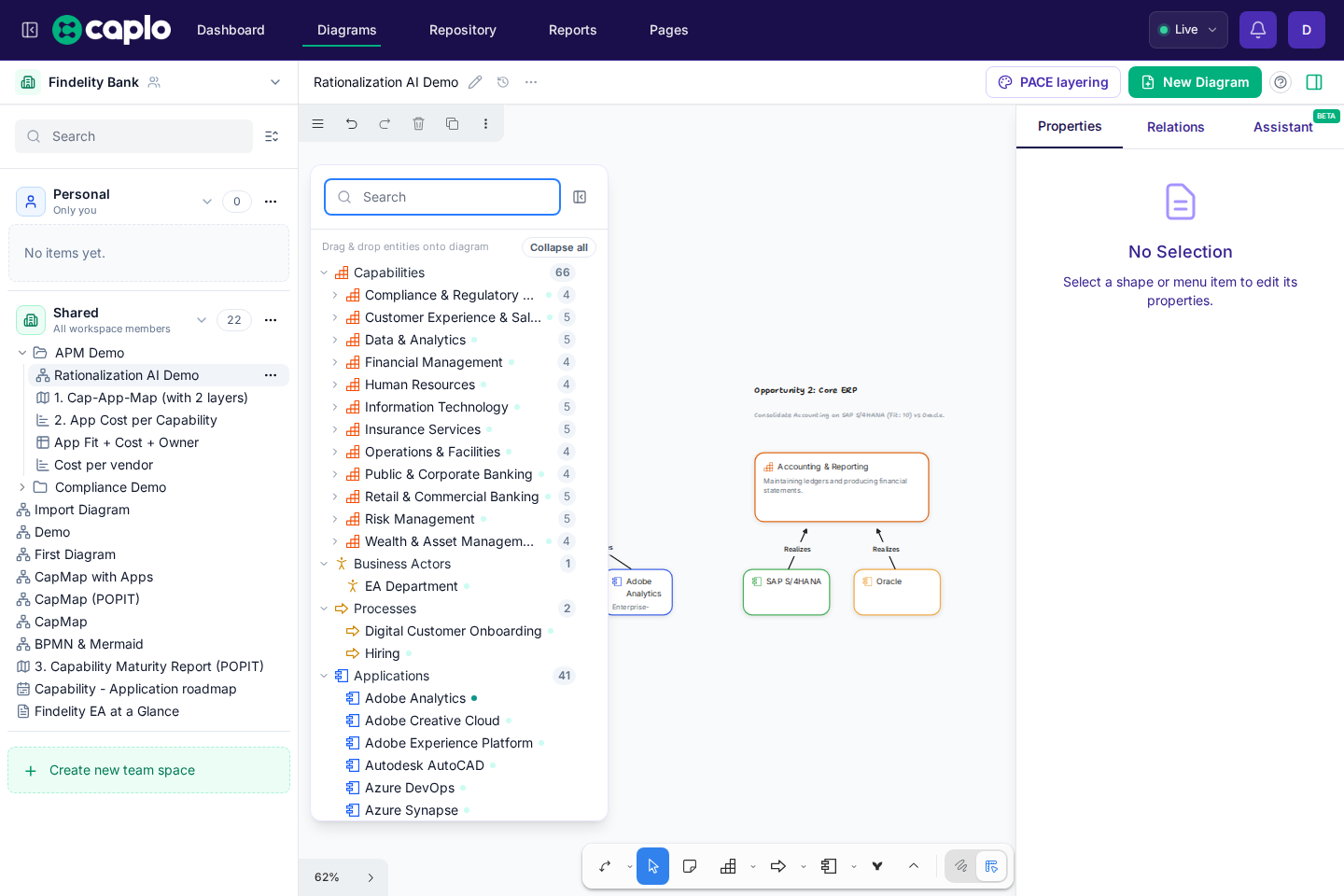This screenshot has width=1344, height=896.
Task: Click the trash delete icon
Action: [418, 123]
